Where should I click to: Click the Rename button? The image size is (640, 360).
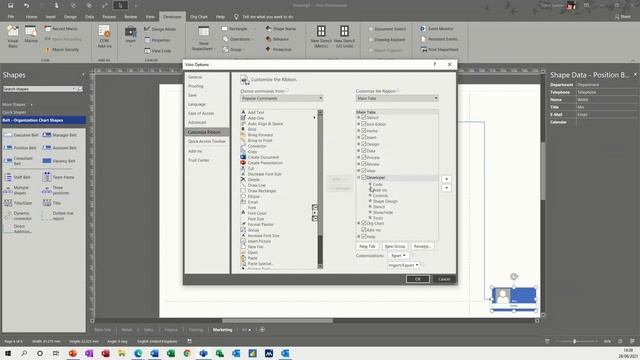[x=422, y=247]
